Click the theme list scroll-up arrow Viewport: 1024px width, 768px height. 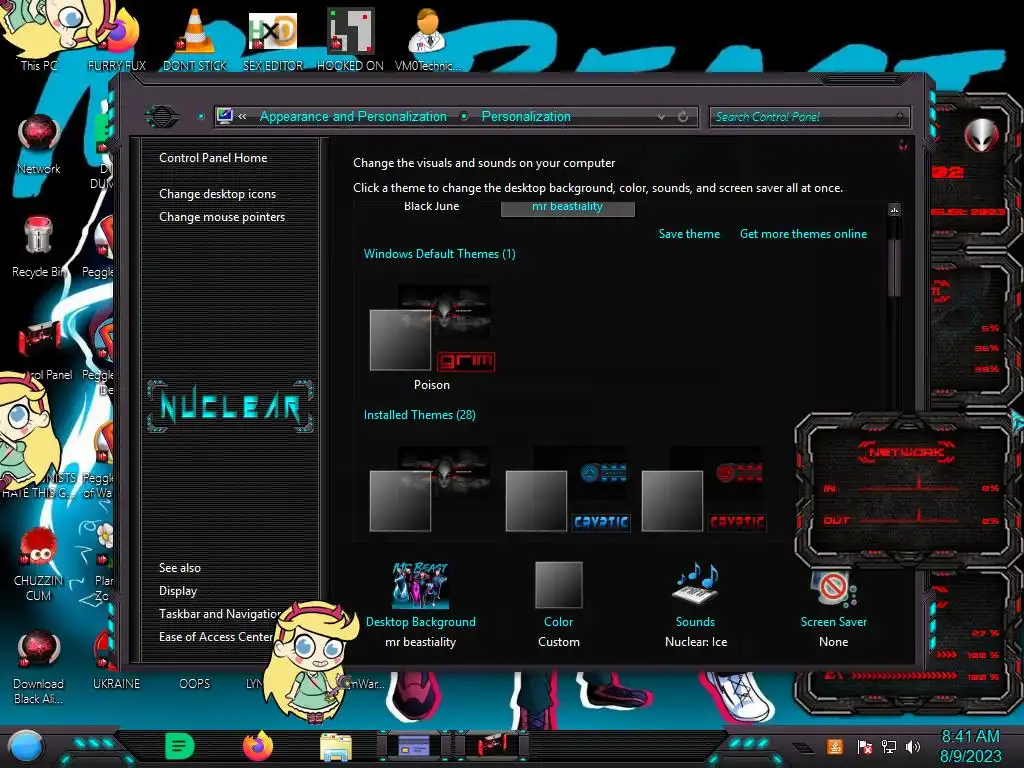click(894, 210)
